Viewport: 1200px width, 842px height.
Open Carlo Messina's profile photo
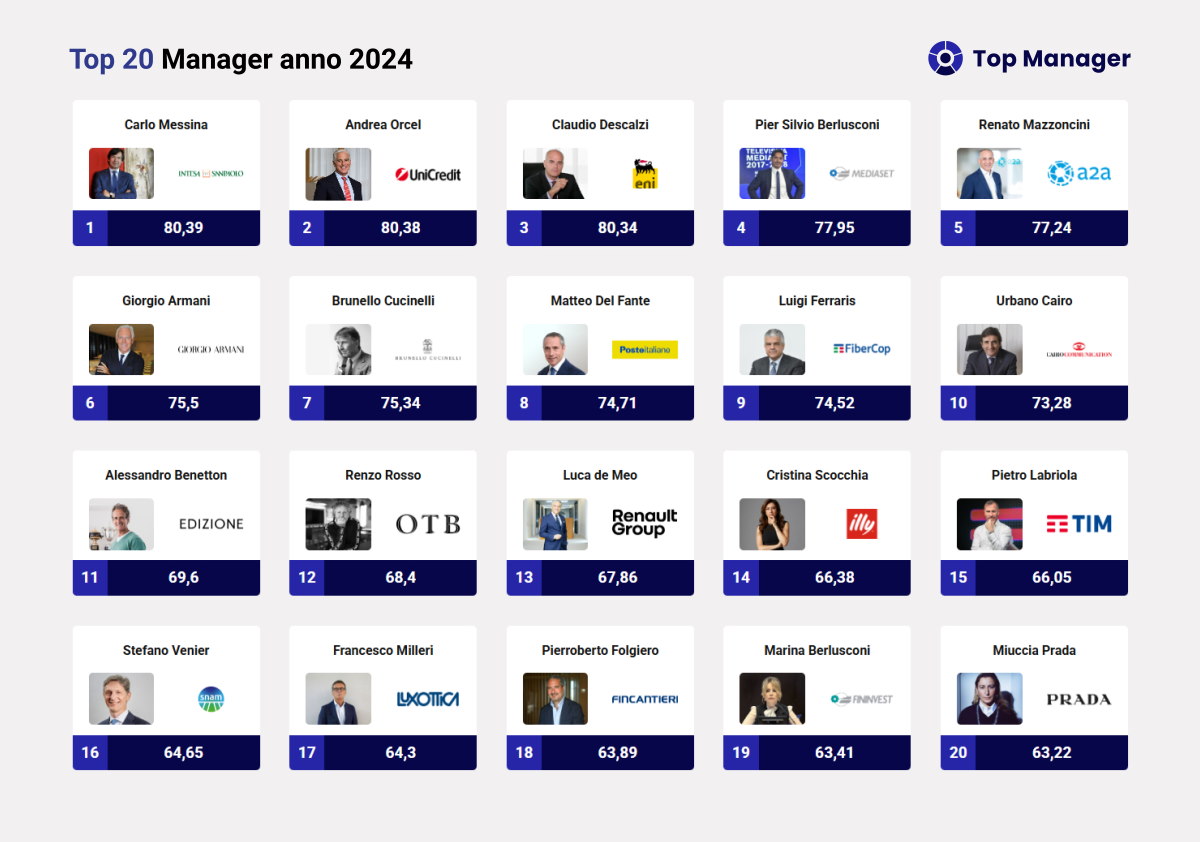tap(121, 174)
